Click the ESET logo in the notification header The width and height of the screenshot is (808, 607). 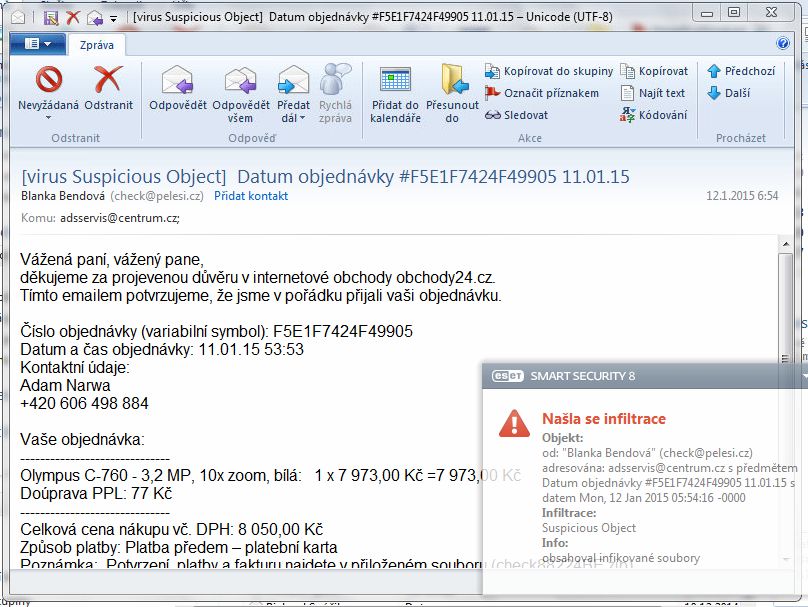point(508,376)
